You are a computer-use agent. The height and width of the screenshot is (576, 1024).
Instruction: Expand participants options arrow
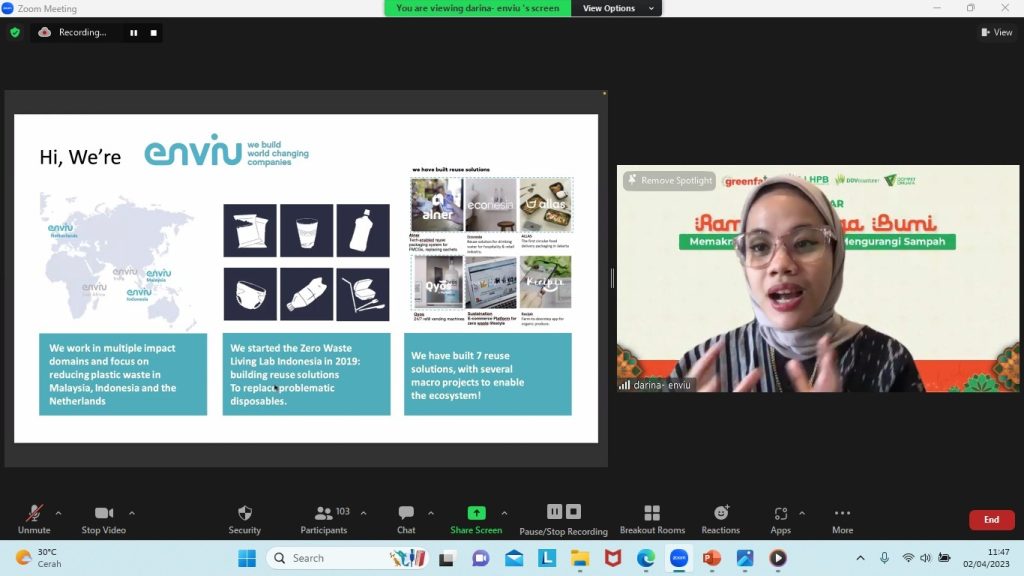364,513
